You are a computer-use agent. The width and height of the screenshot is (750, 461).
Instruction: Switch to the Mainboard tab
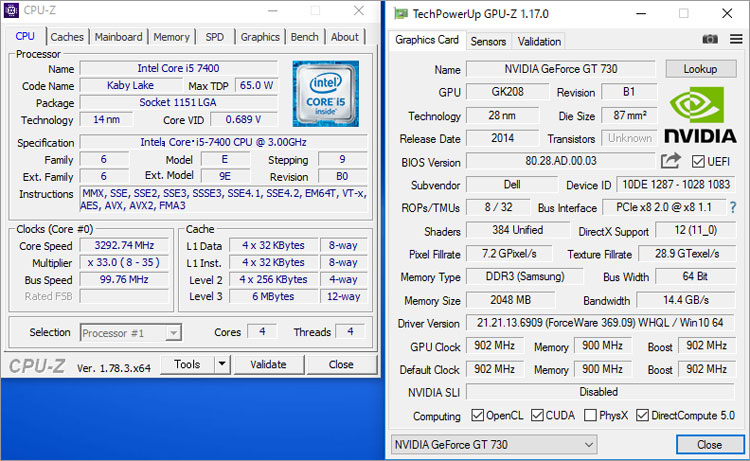(x=118, y=37)
